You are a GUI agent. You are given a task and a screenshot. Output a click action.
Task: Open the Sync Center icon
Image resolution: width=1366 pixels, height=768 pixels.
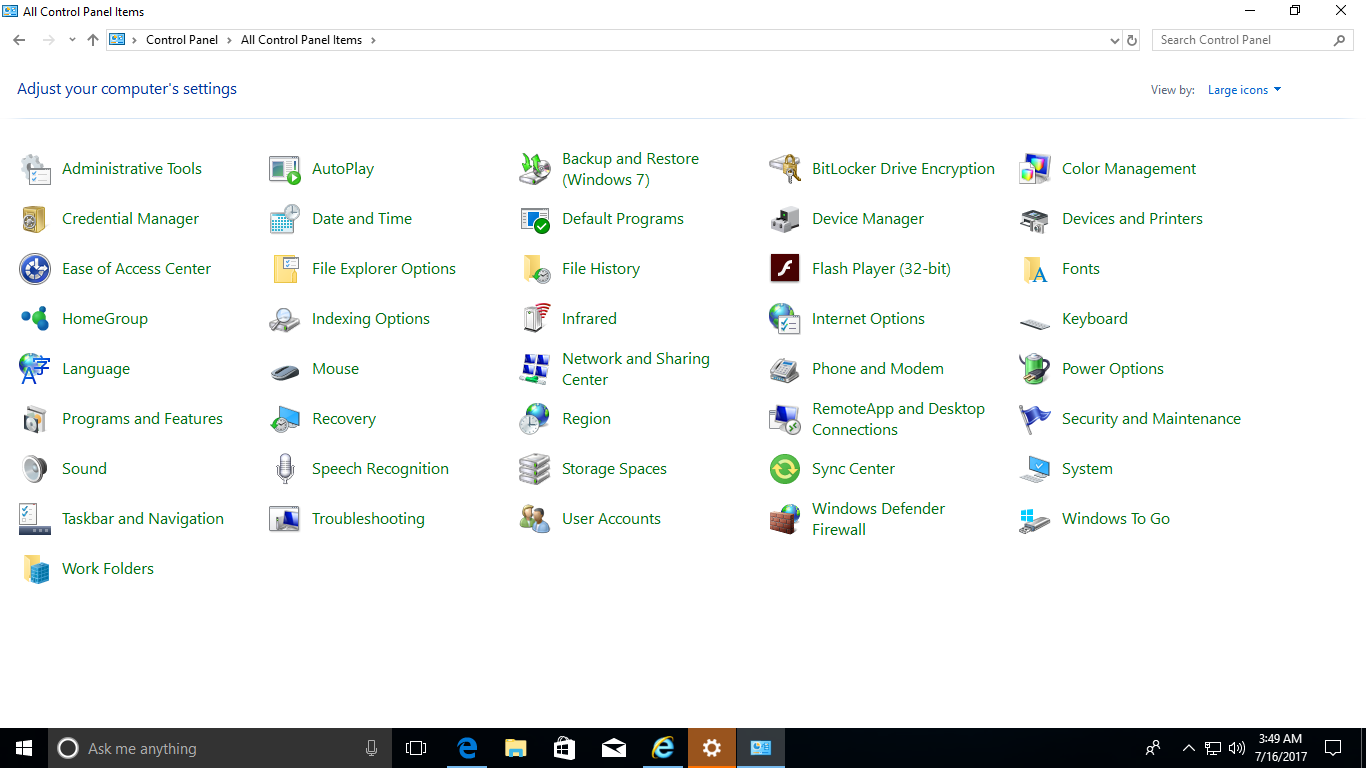pos(785,469)
